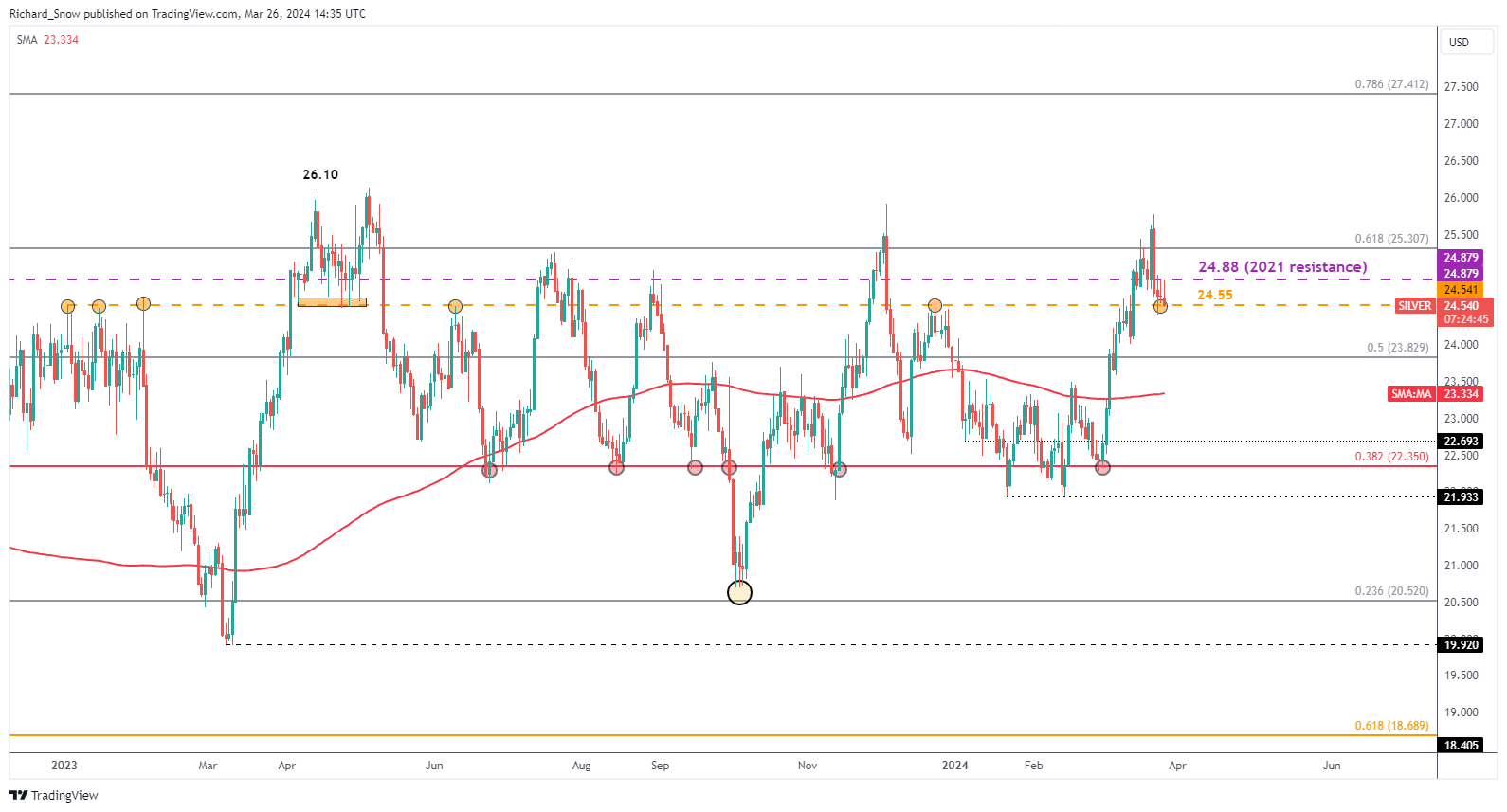The height and width of the screenshot is (812, 1507).
Task: Select the 21.933 price tag on axis
Action: click(1461, 497)
